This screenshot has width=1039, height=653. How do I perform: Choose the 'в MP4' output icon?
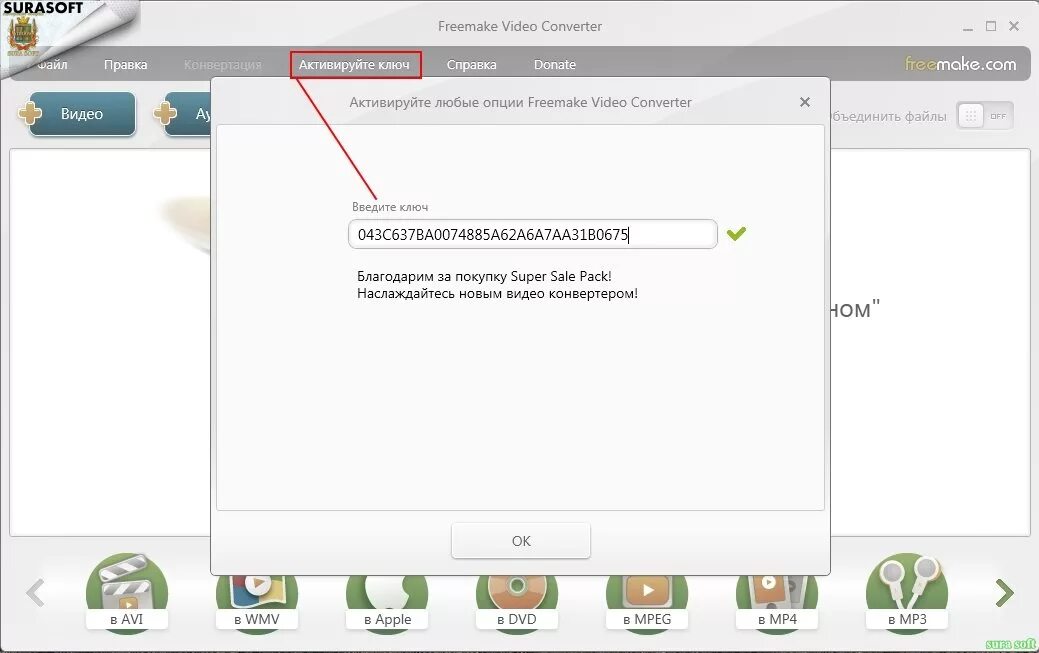(x=777, y=605)
